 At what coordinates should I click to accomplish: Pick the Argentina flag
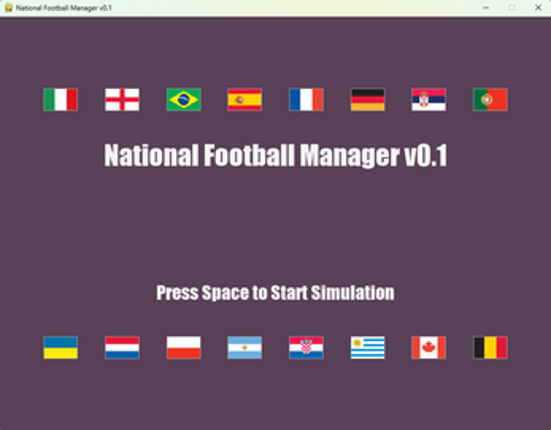pyautogui.click(x=245, y=347)
